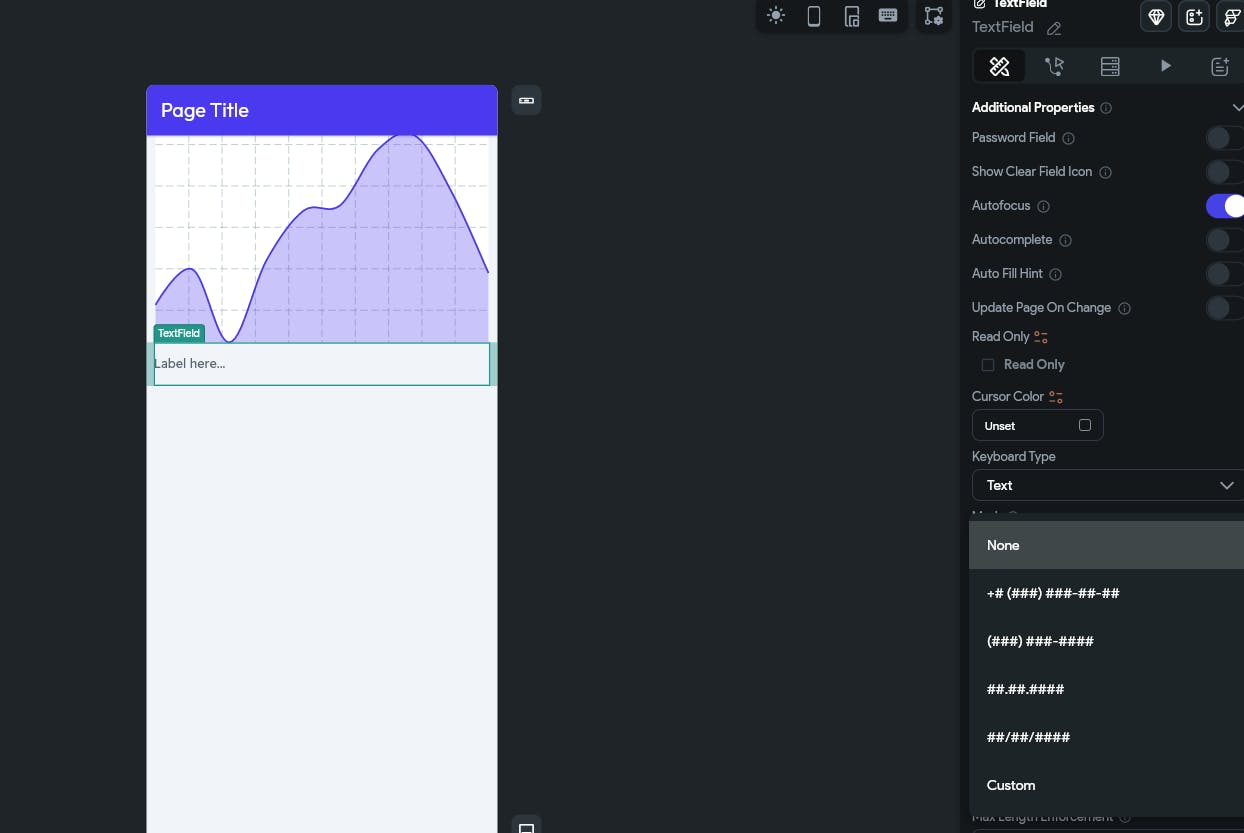The image size is (1244, 833).
Task: Open the Animations play tab
Action: [x=1165, y=66]
